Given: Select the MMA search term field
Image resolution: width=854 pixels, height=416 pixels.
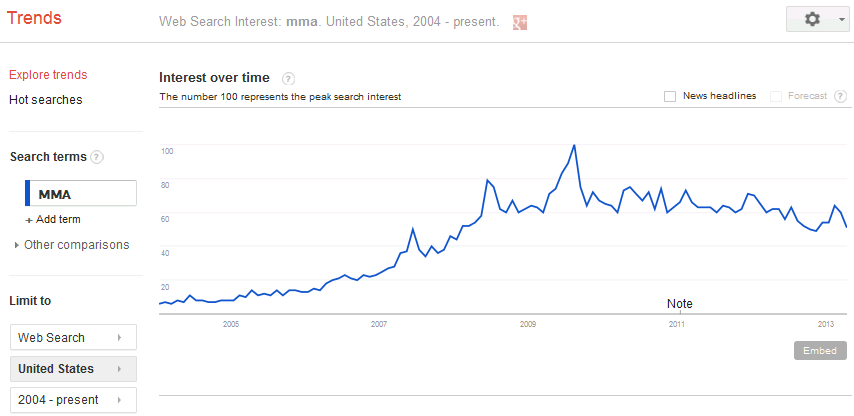Looking at the screenshot, I should 84,193.
